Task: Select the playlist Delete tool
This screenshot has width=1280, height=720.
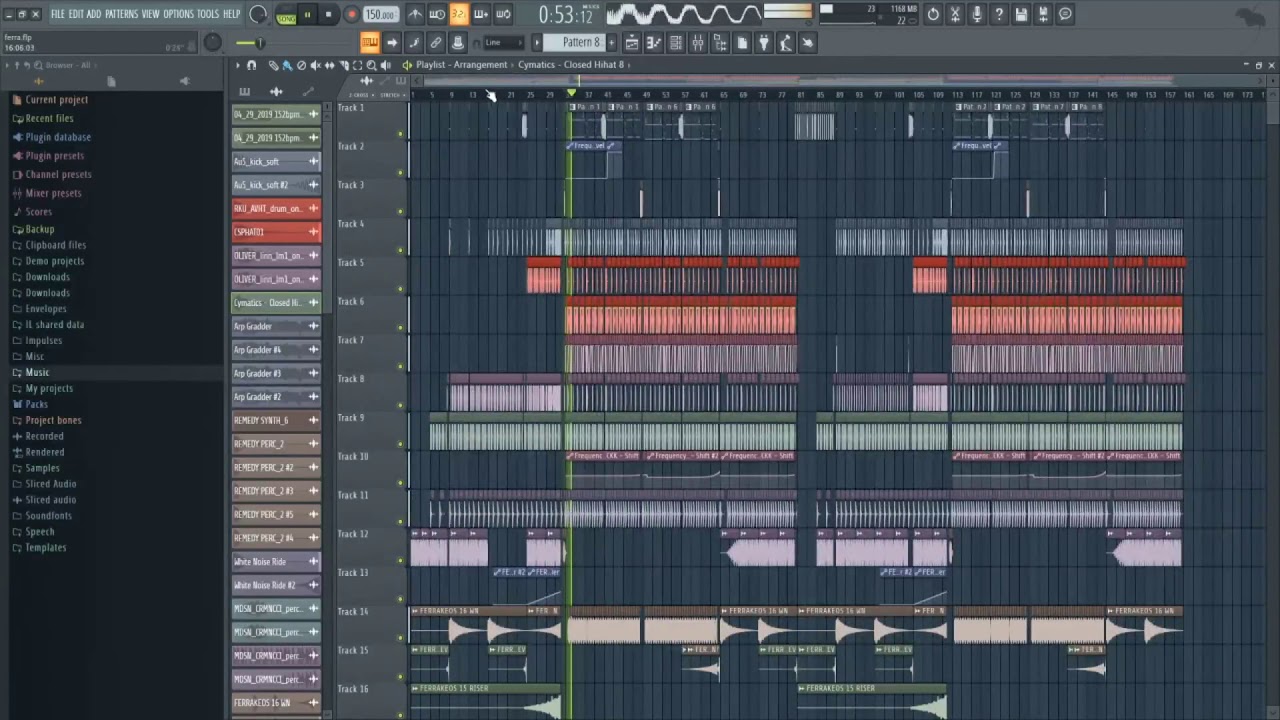Action: coord(301,65)
